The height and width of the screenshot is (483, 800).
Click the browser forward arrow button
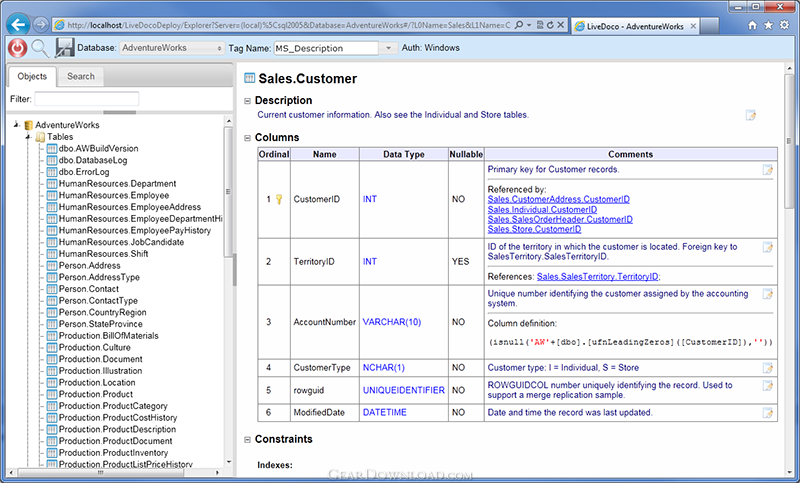point(40,24)
